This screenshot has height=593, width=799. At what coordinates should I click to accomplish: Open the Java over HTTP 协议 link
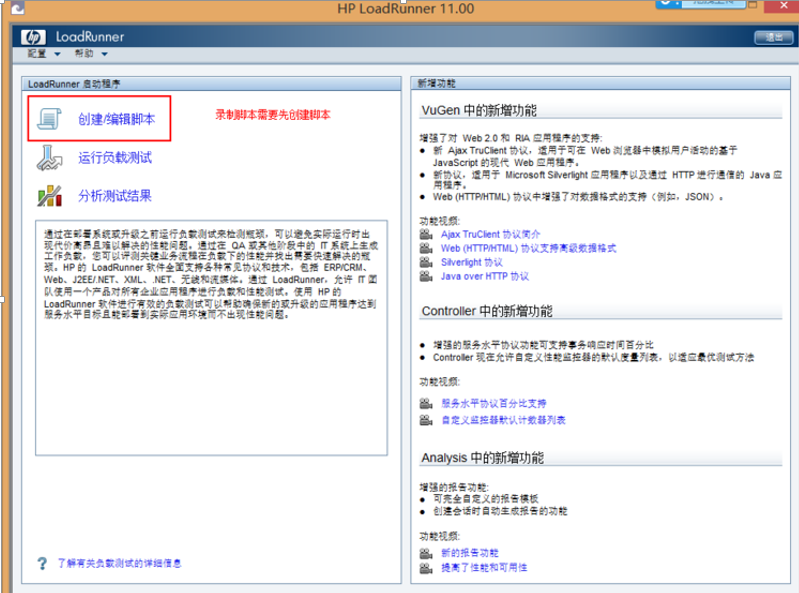pos(485,276)
